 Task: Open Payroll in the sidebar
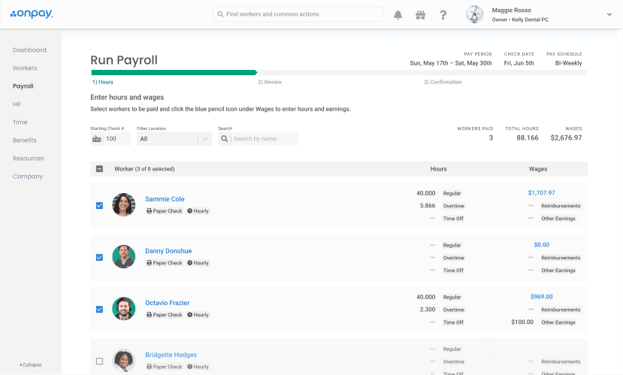(23, 86)
